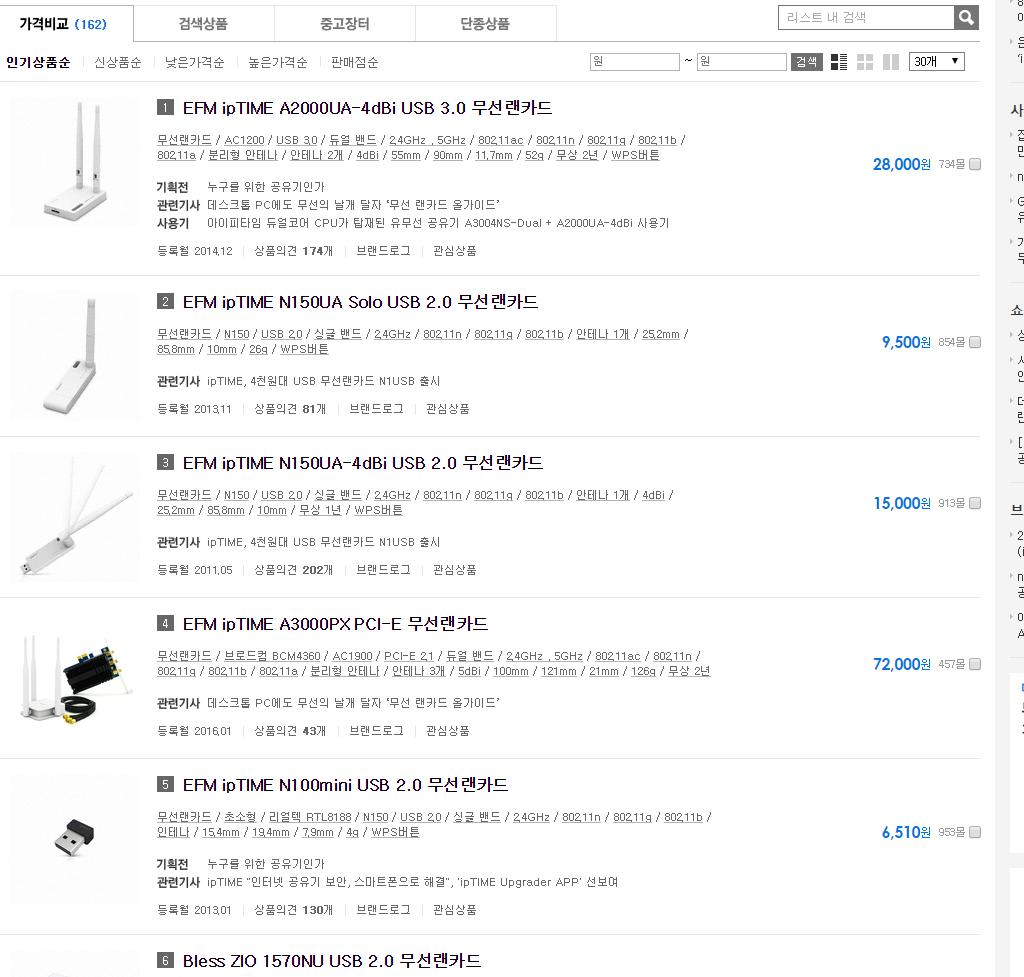Image resolution: width=1024 pixels, height=977 pixels.
Task: Switch to grid thumbnail view icon
Action: (865, 62)
